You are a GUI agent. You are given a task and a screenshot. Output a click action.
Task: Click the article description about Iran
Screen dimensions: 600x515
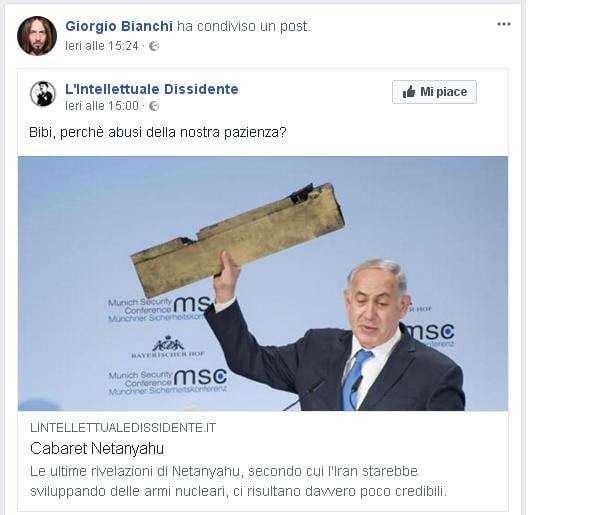238,481
